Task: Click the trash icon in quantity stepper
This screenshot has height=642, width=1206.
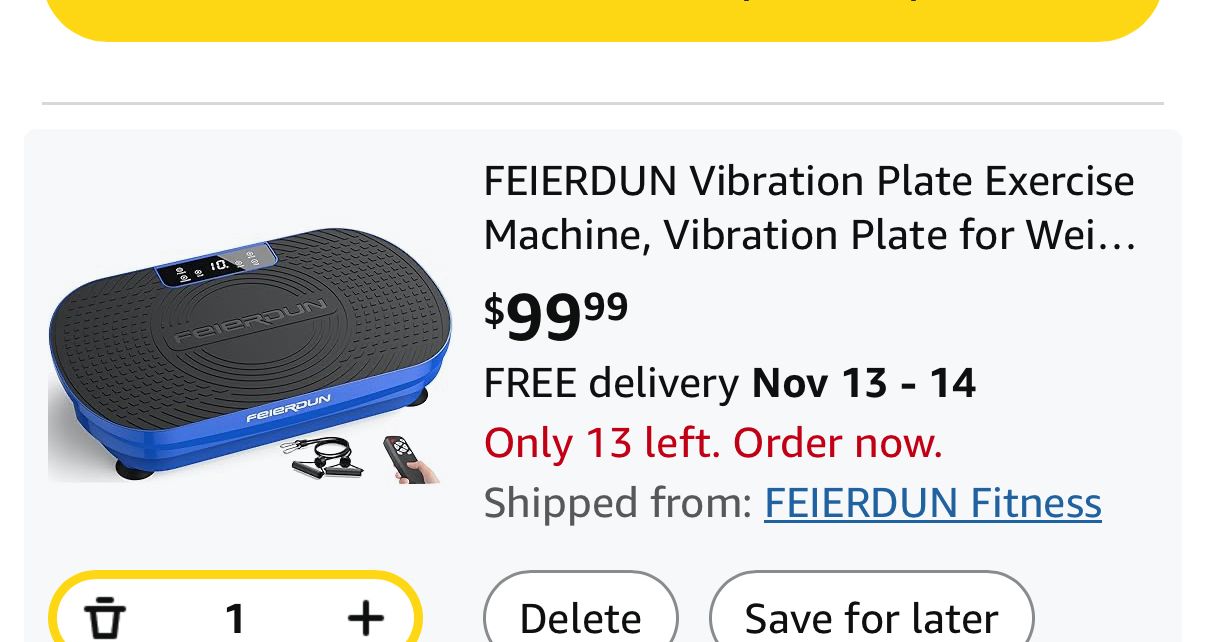Action: [104, 617]
